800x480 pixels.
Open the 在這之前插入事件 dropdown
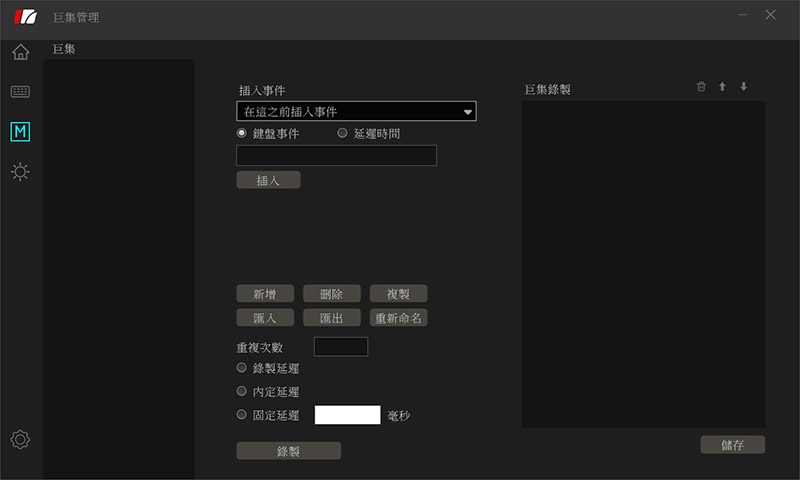tap(356, 111)
